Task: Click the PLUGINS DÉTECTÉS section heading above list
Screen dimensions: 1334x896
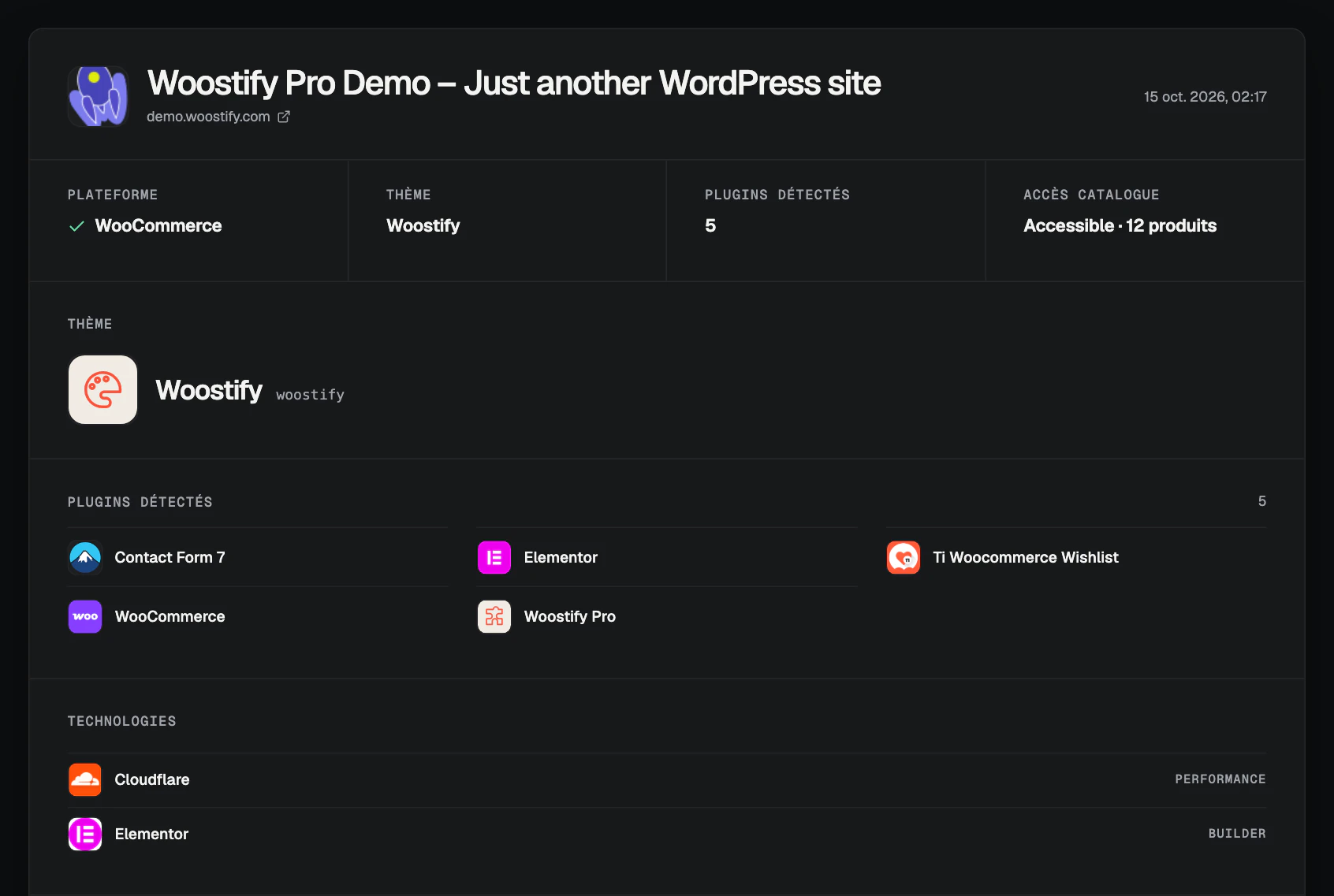Action: pyautogui.click(x=140, y=502)
